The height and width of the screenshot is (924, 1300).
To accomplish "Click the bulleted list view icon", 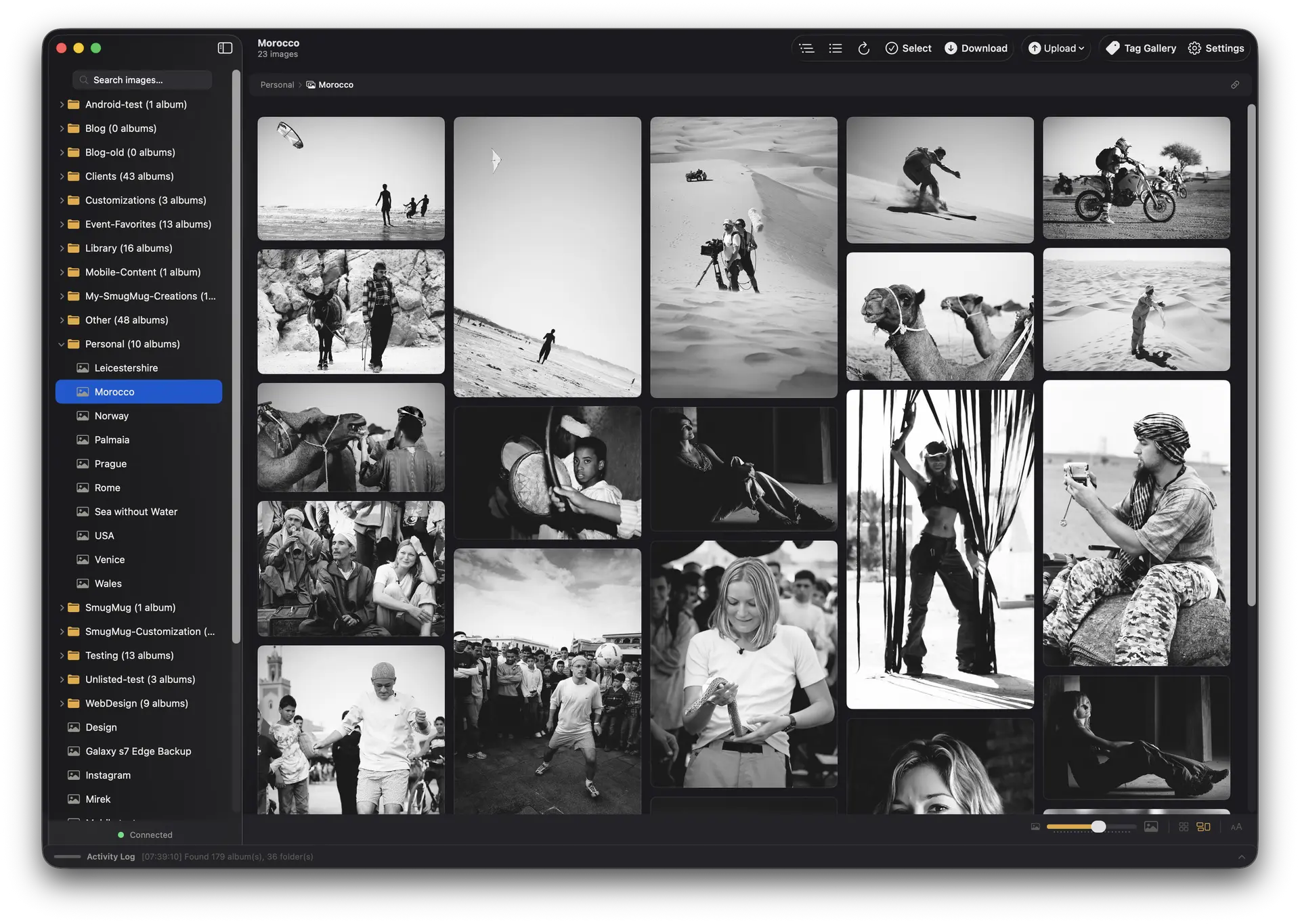I will (x=836, y=48).
